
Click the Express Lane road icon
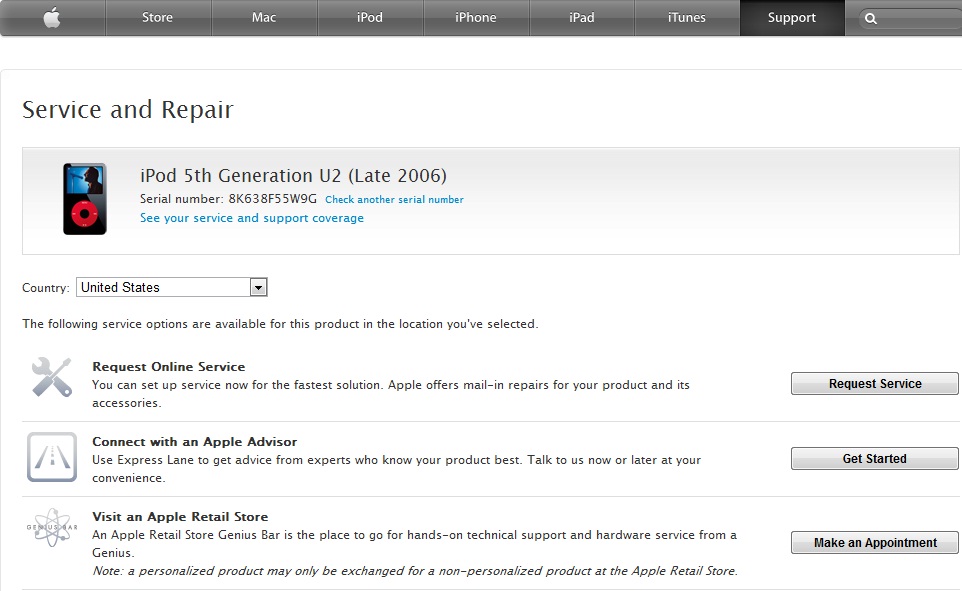(52, 457)
